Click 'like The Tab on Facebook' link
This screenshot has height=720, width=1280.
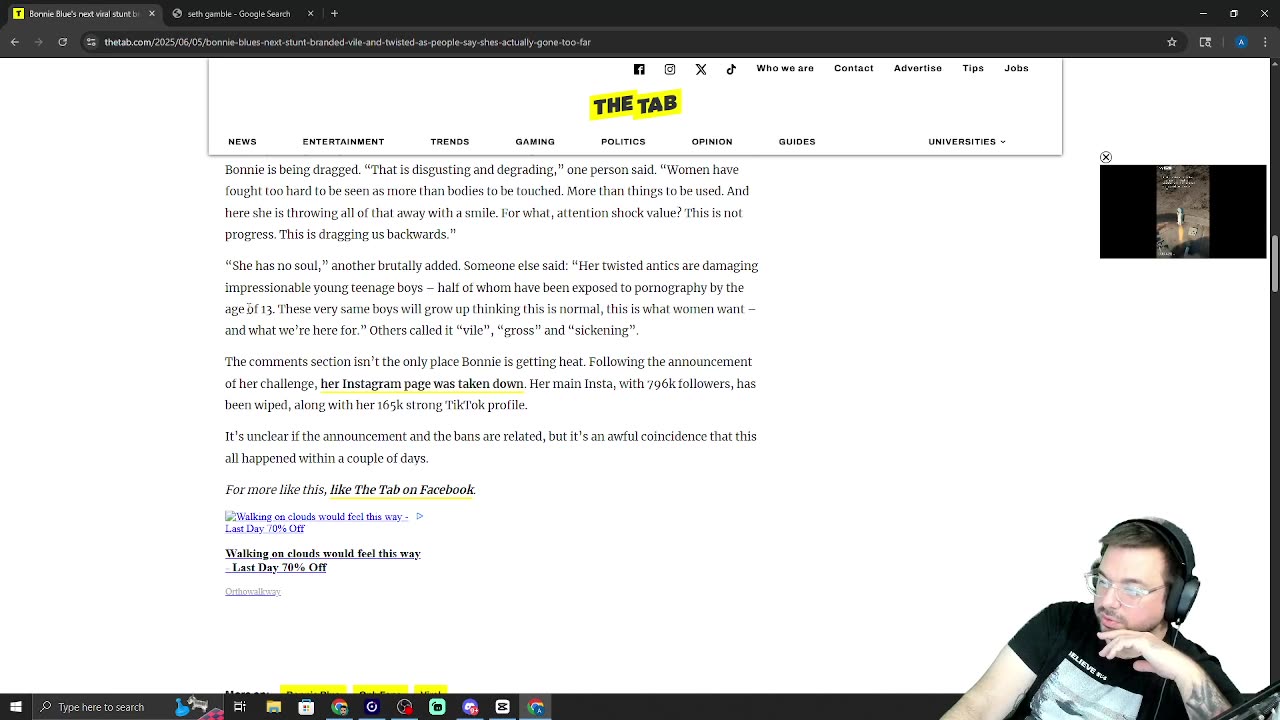[x=402, y=490]
